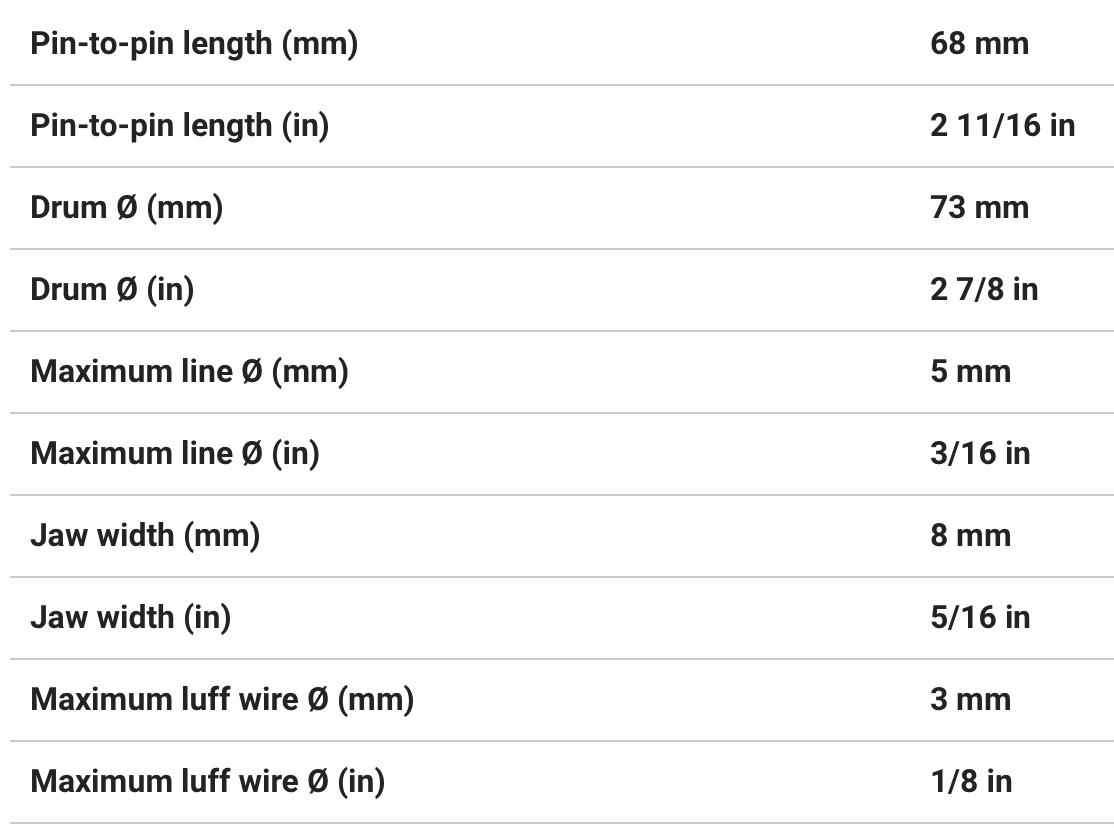The width and height of the screenshot is (1114, 828).
Task: Click the "Jaw width (in)" label
Action: (131, 618)
